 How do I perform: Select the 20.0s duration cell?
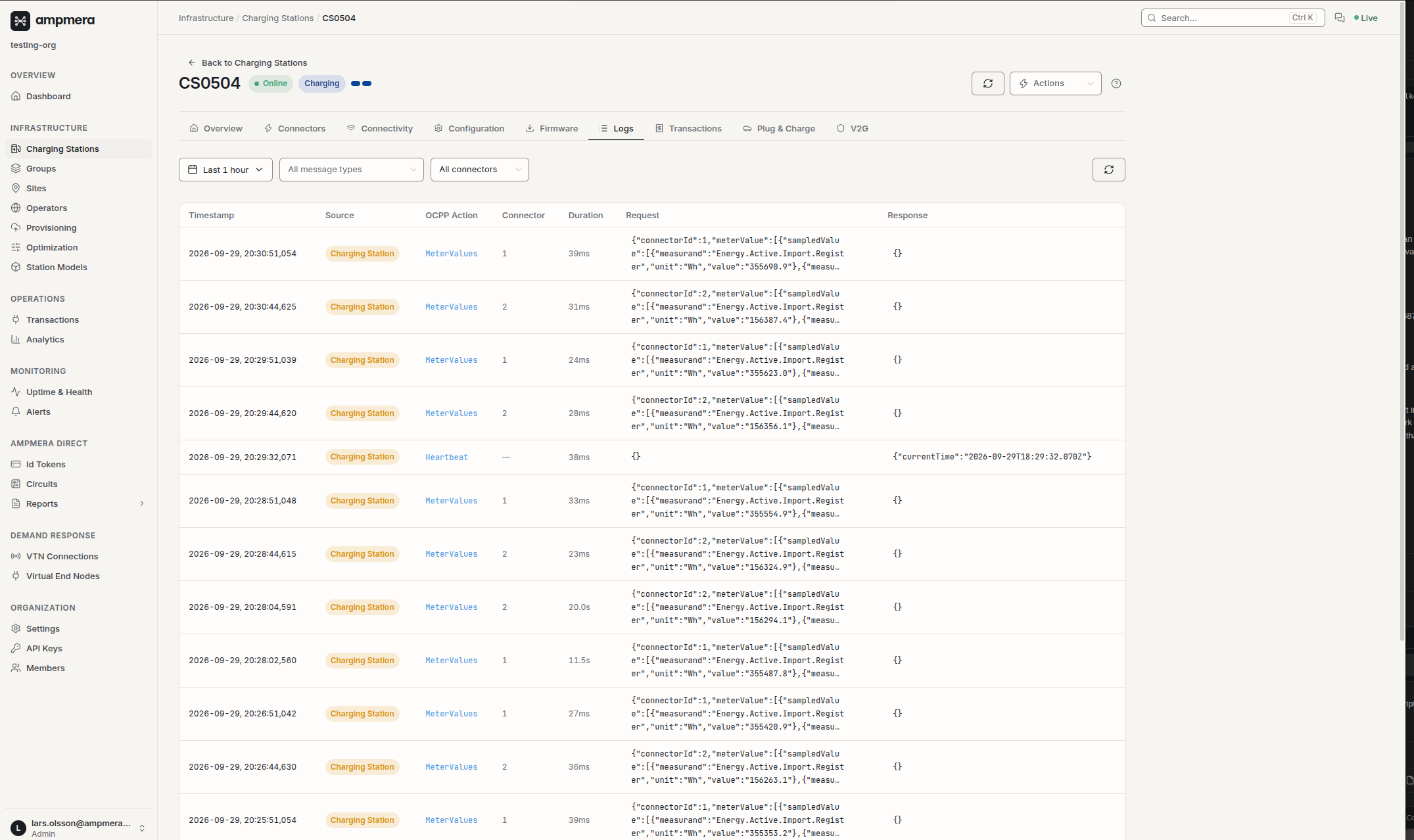point(579,607)
